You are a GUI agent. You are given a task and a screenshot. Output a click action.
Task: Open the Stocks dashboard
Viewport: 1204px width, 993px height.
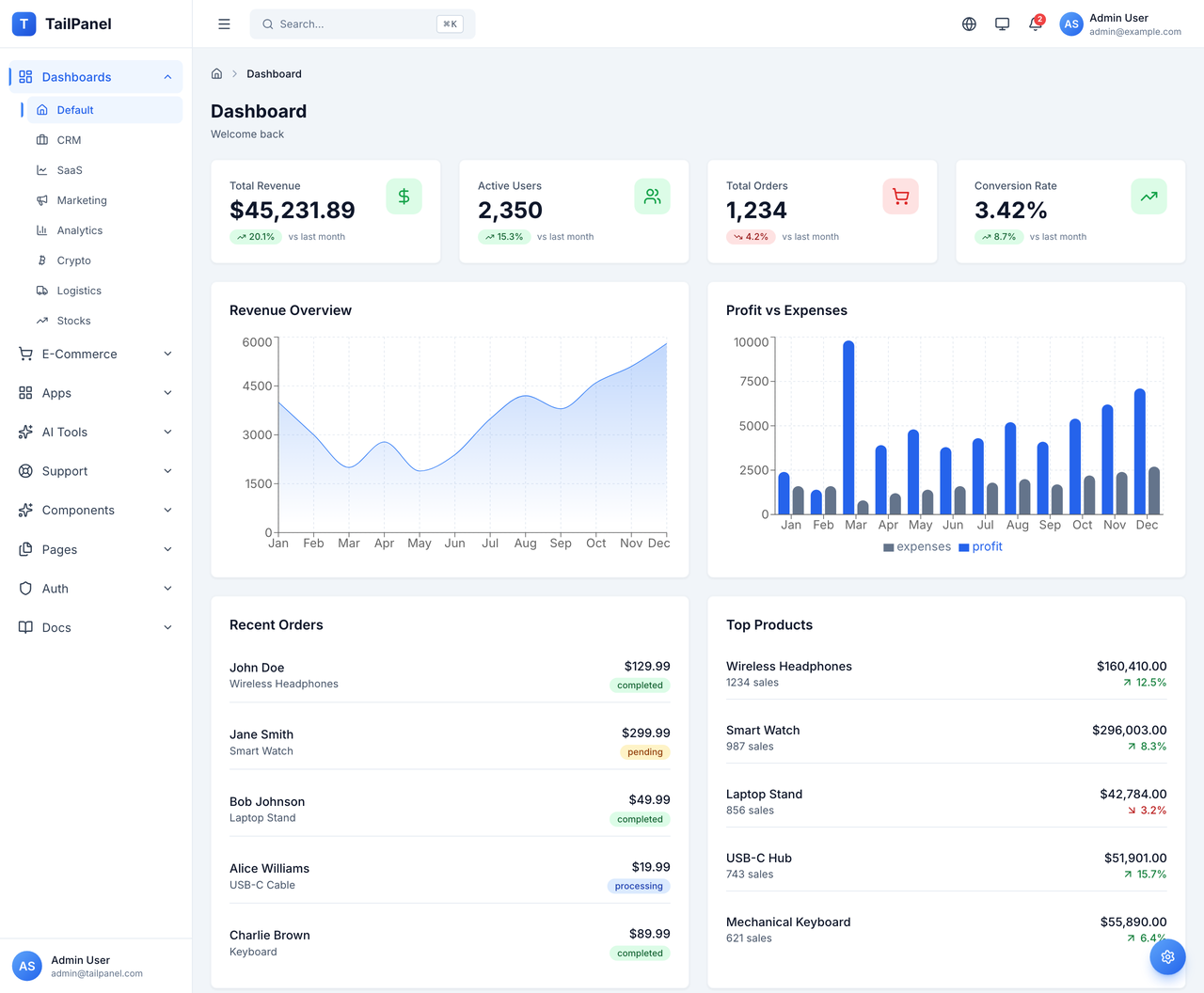pyautogui.click(x=104, y=321)
